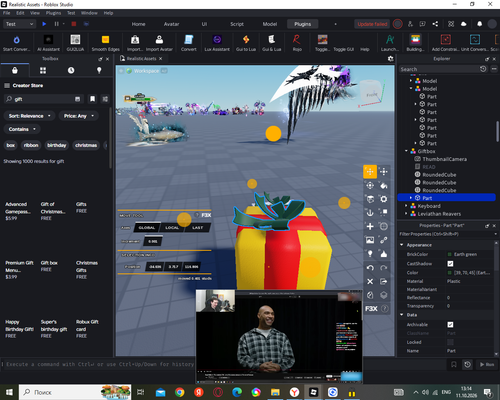This screenshot has height=400, width=500.
Task: Click the F3X redo arrow
Action: [x=384, y=268]
